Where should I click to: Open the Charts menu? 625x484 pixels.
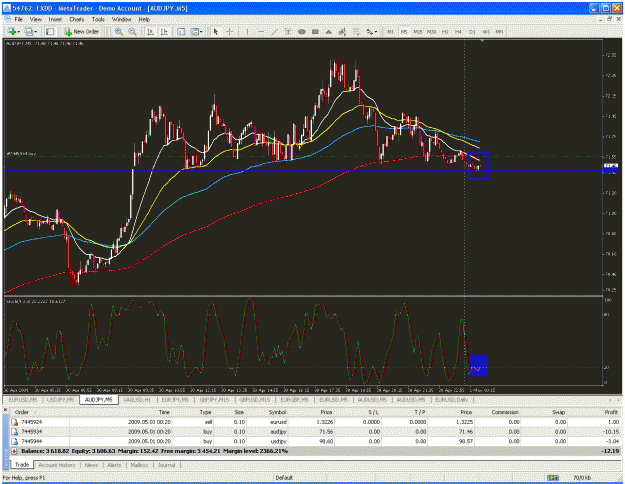[77, 19]
